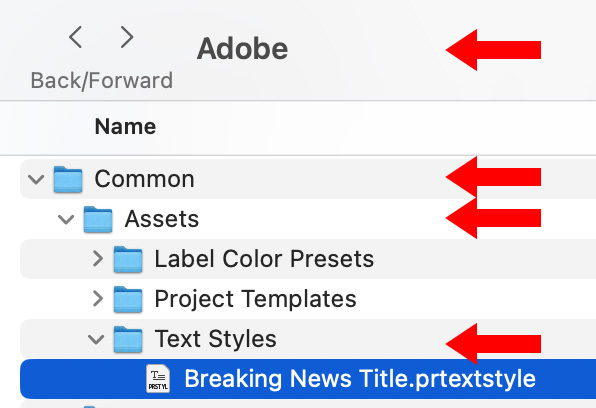The image size is (596, 408).
Task: Click the PRSTYL file icon
Action: click(x=158, y=379)
